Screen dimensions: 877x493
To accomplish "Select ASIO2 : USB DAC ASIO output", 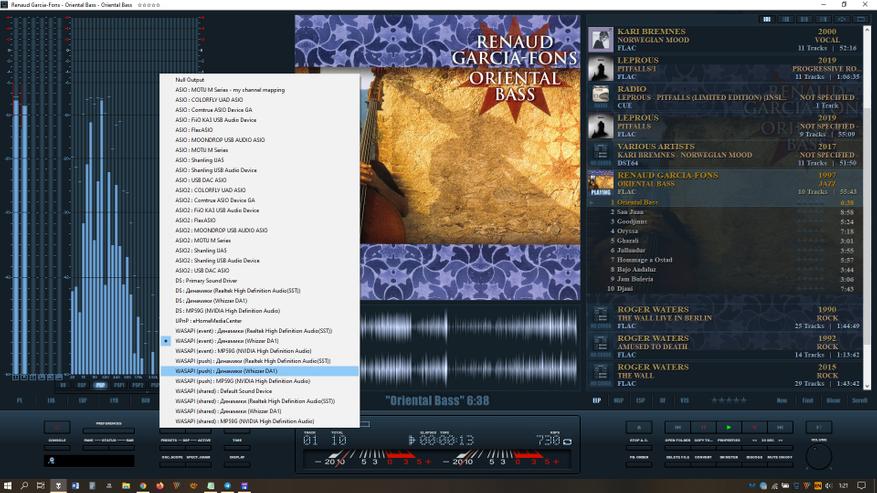I will (x=202, y=270).
